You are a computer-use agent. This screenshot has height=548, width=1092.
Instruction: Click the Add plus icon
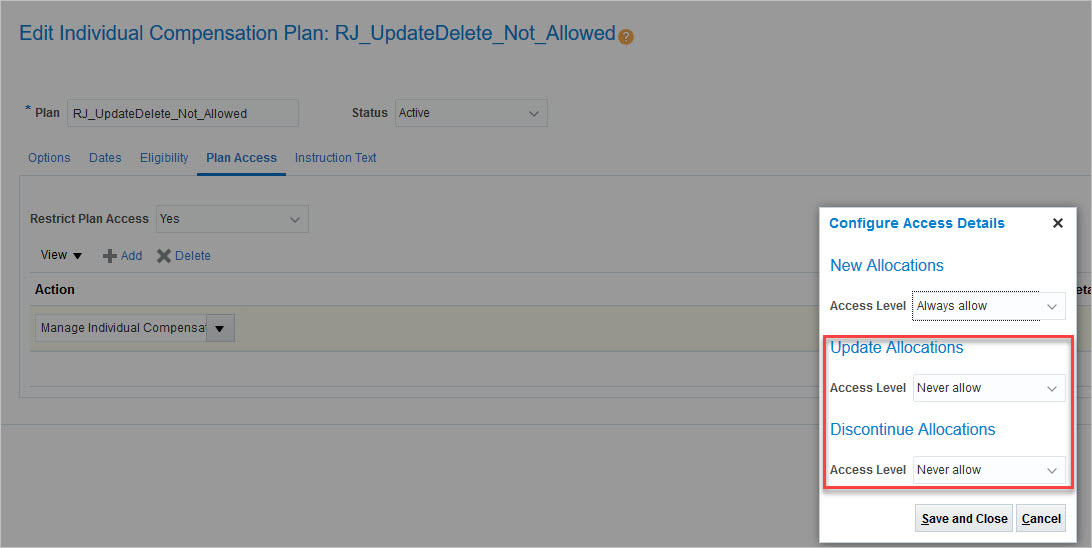[x=110, y=256]
